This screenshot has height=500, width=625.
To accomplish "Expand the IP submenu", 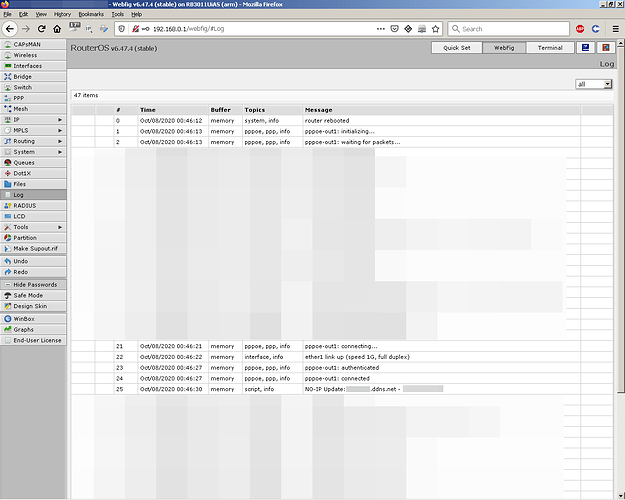I will pos(33,120).
